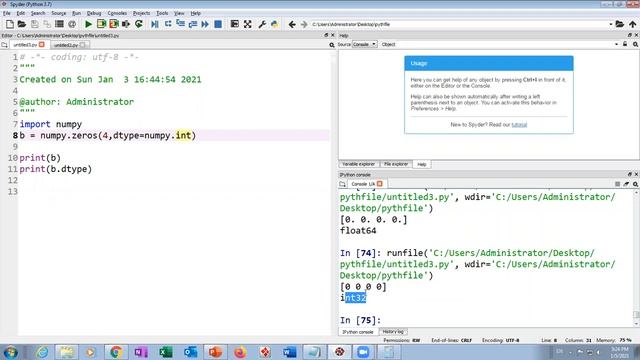Open the Projects menu
Image resolution: width=640 pixels, height=360 pixels.
[141, 13]
